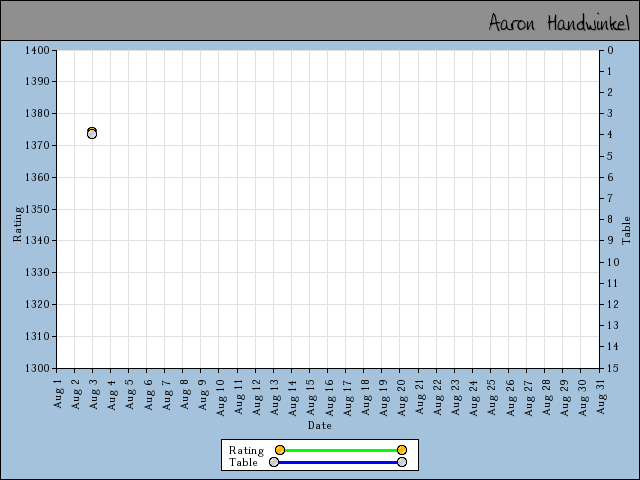Click the Aug 20 date label
The height and width of the screenshot is (480, 640).
[401, 397]
